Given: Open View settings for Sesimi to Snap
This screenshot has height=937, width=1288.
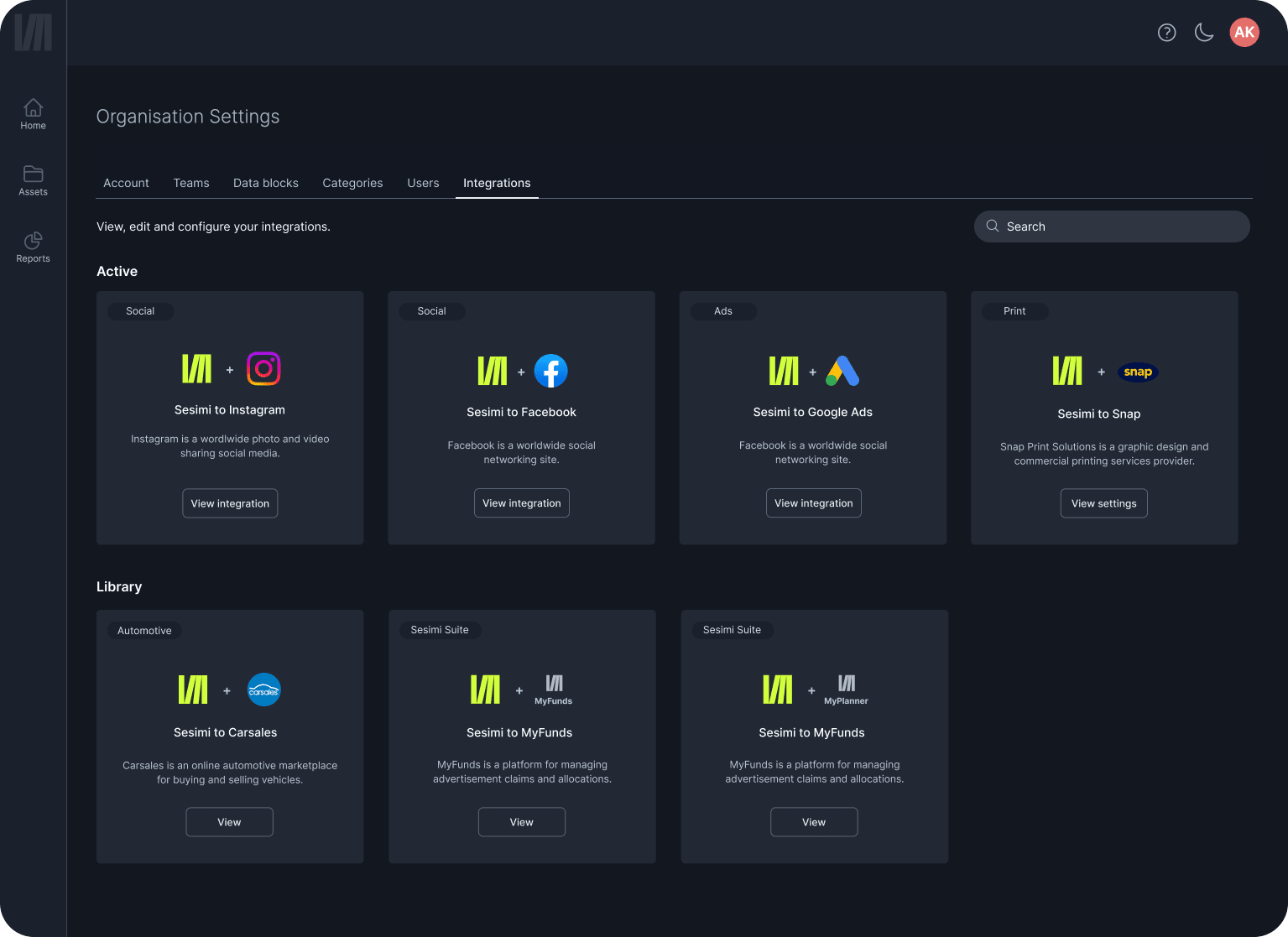Looking at the screenshot, I should (1104, 503).
